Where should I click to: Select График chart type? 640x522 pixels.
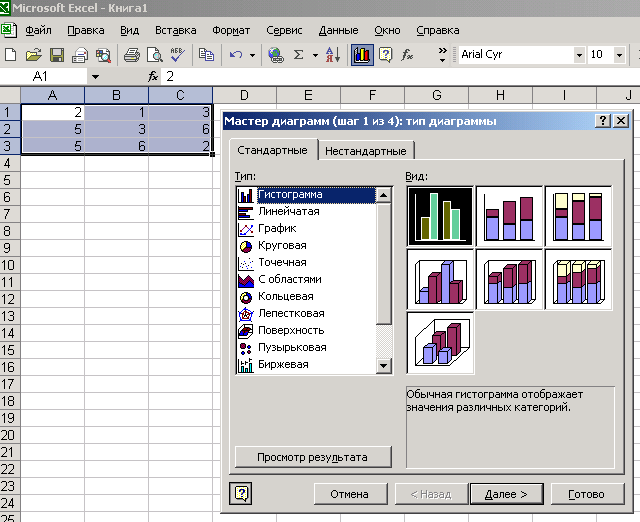(x=306, y=229)
